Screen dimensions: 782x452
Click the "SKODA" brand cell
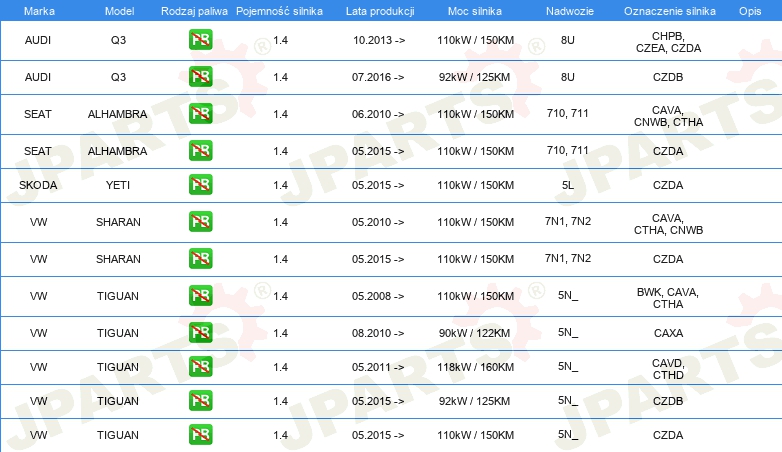point(38,185)
